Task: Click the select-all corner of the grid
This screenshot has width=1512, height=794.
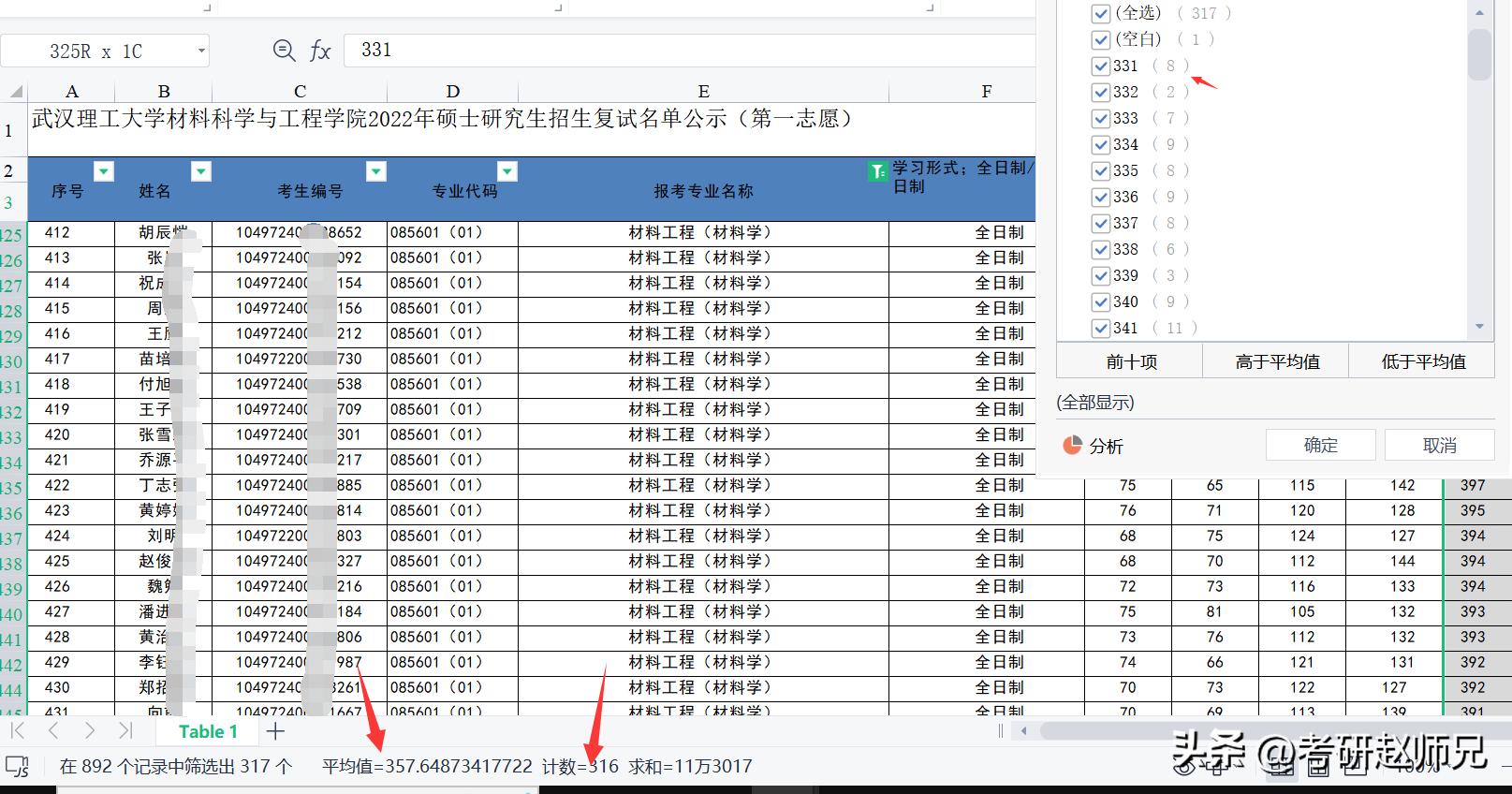Action: 15,92
